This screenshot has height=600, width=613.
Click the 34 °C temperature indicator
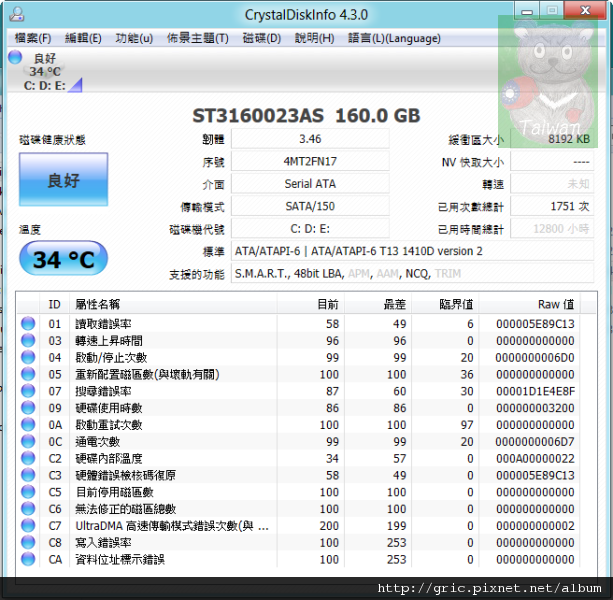click(x=63, y=258)
